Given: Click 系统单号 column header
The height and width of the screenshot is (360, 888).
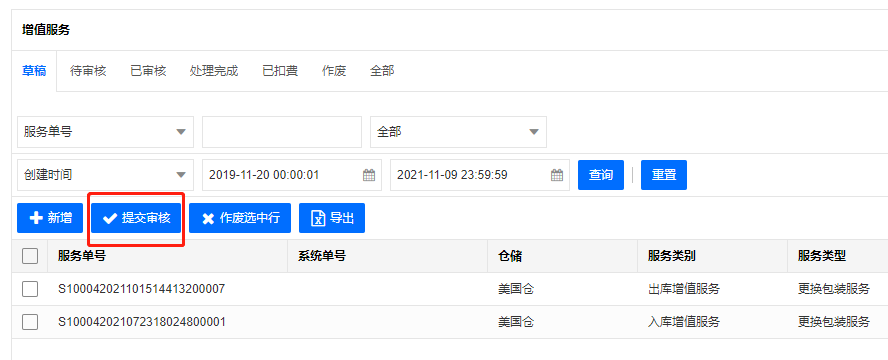Looking at the screenshot, I should pyautogui.click(x=322, y=256).
